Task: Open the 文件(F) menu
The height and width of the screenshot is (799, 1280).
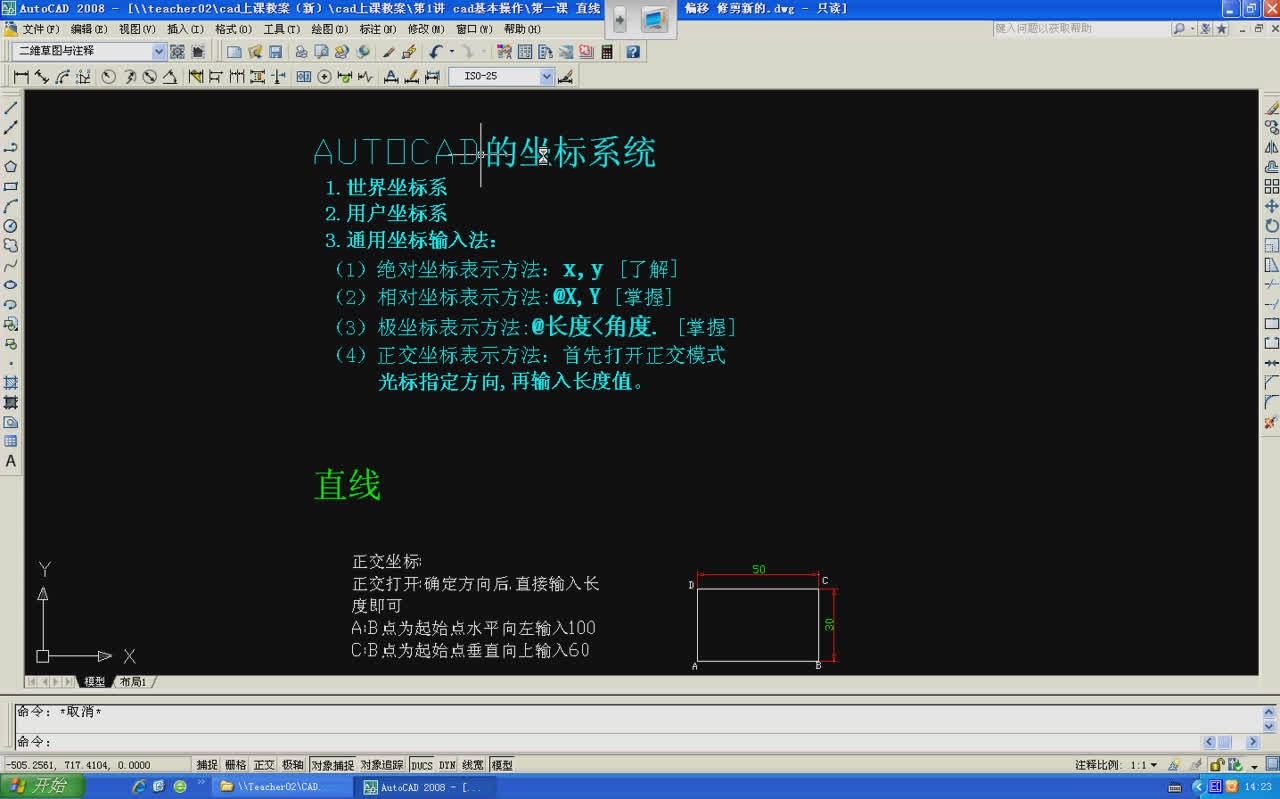Action: 40,29
